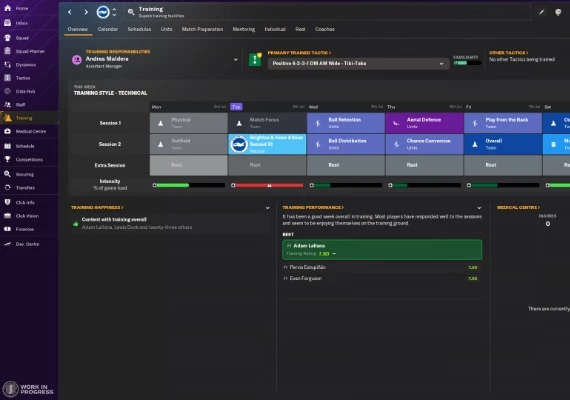This screenshot has width=570, height=400.
Task: Open Schedule calendar sidebar icon
Action: pyautogui.click(x=8, y=146)
